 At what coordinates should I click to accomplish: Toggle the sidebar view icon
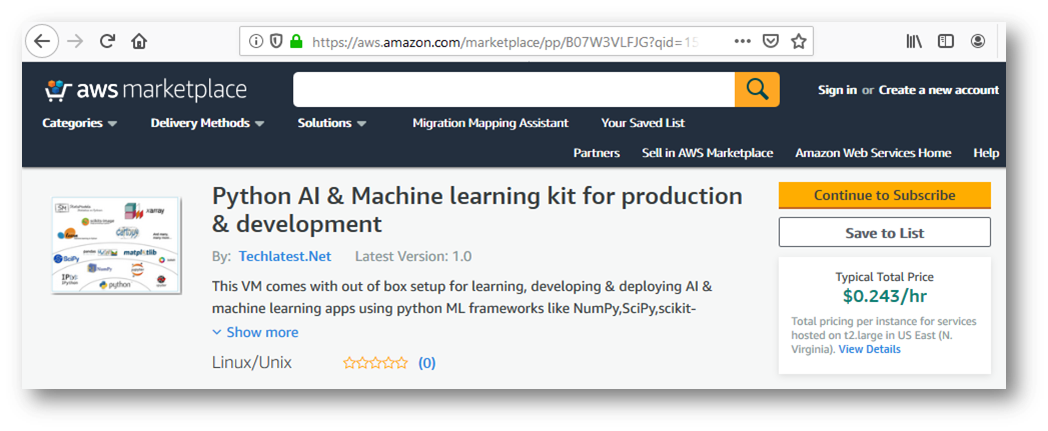coord(946,41)
